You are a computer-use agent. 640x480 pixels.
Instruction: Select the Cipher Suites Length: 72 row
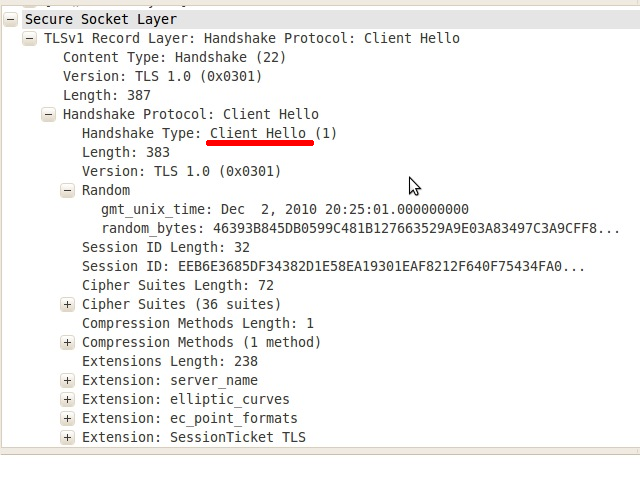178,285
